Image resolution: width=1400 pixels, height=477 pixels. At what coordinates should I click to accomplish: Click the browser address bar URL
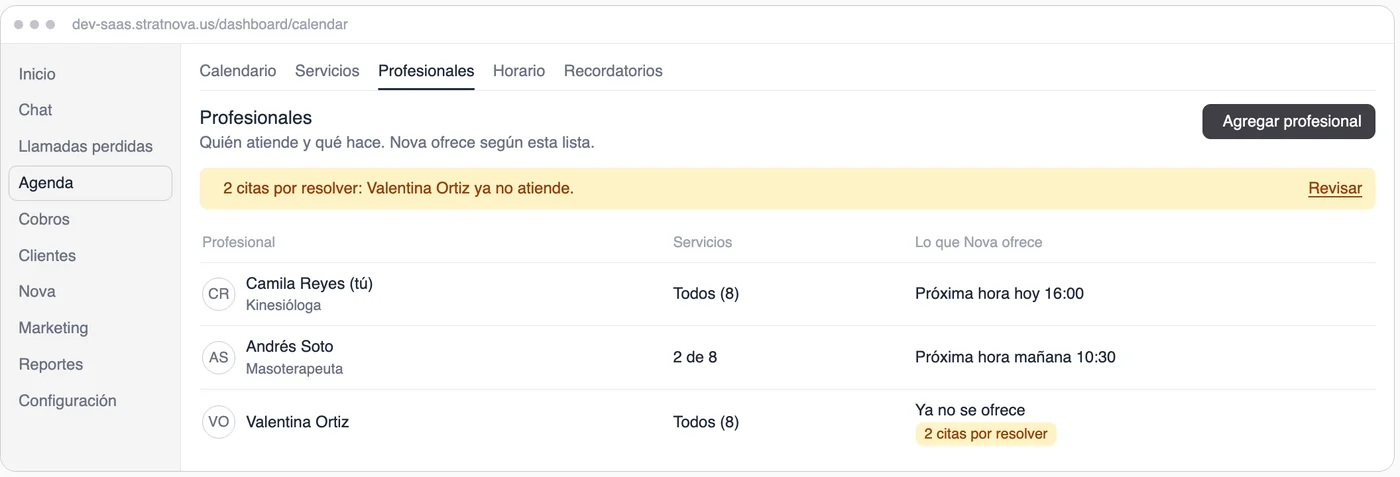210,24
